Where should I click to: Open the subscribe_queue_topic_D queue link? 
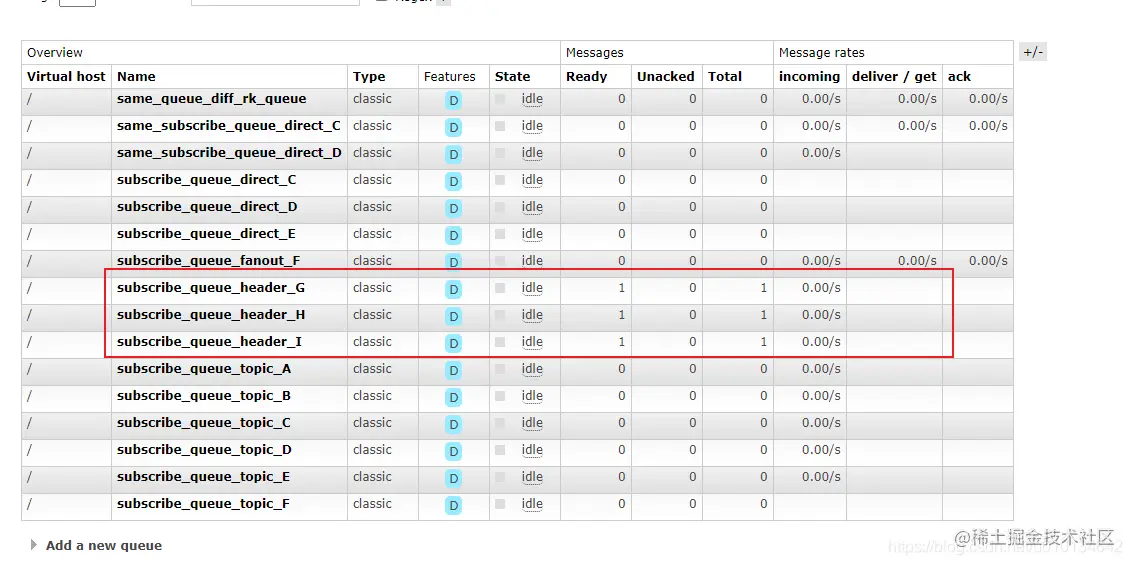pyautogui.click(x=204, y=450)
